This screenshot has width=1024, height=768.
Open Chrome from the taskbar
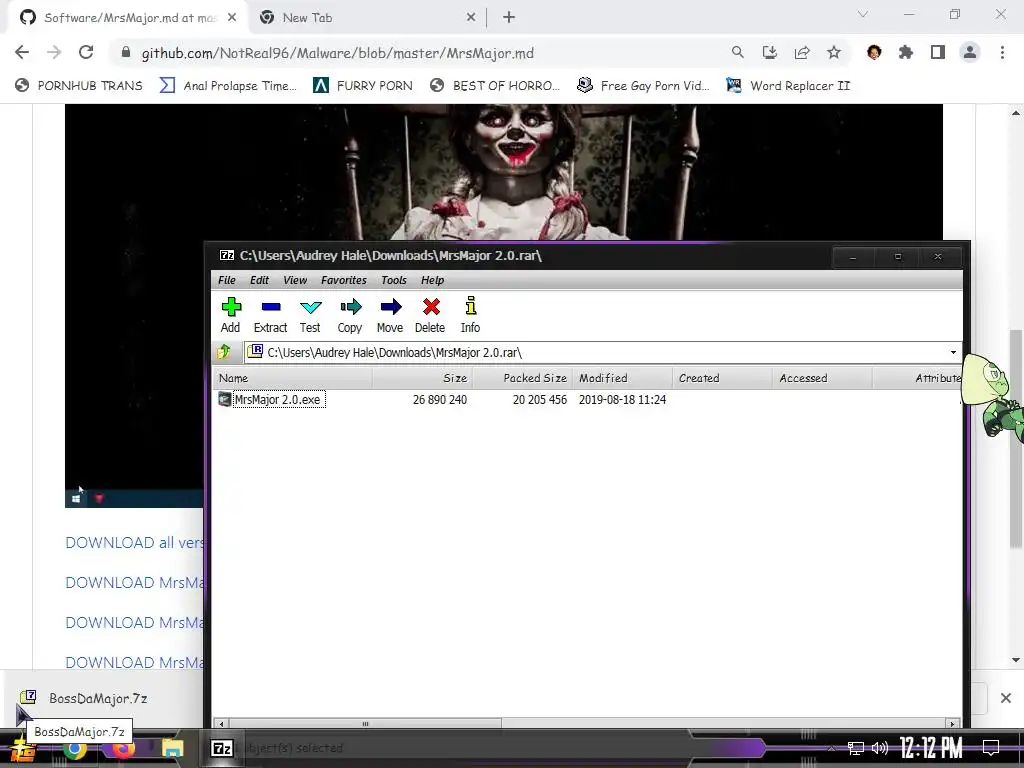click(x=74, y=748)
